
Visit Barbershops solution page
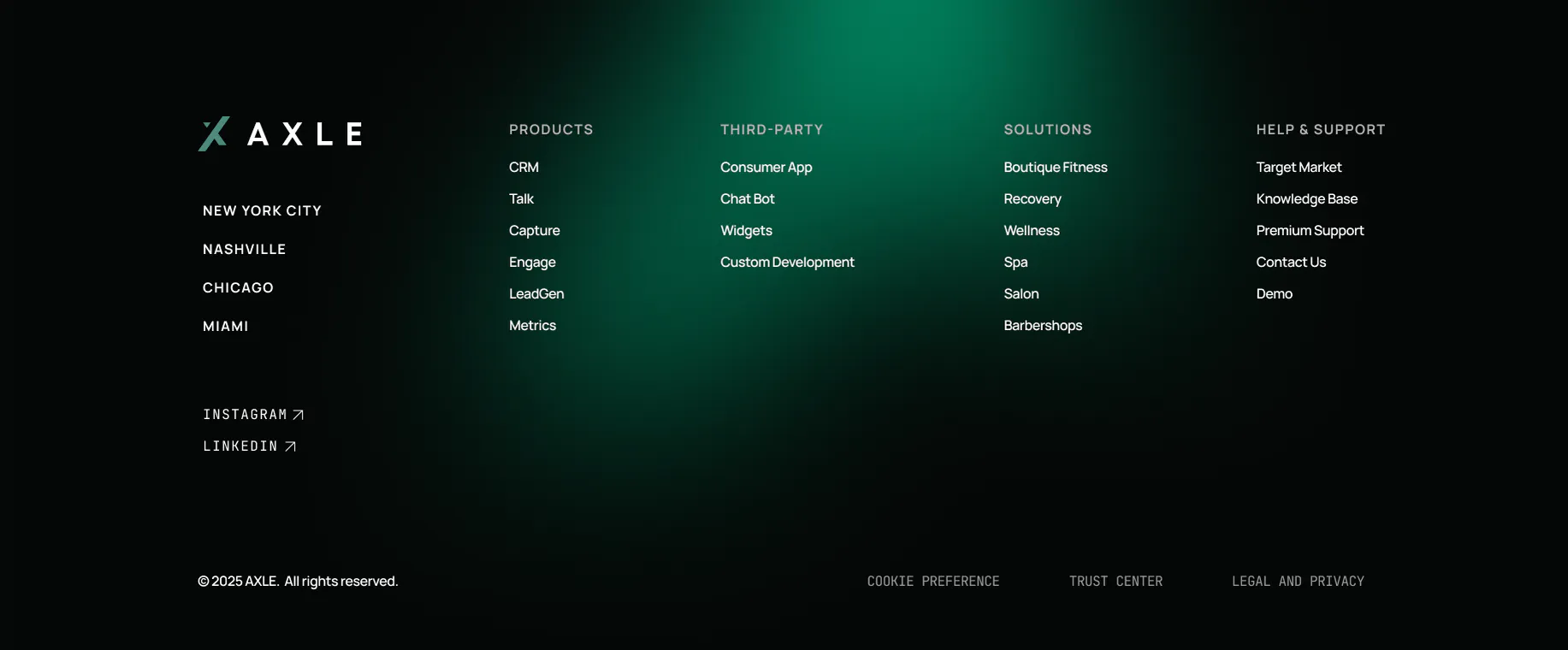[x=1043, y=325]
